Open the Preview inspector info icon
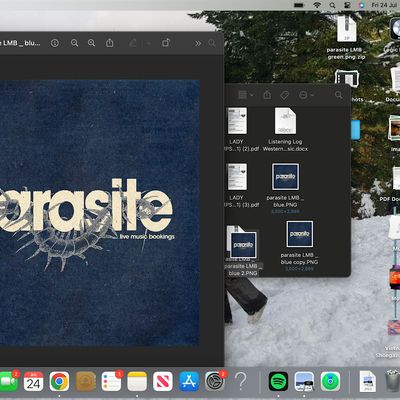 click(x=55, y=43)
